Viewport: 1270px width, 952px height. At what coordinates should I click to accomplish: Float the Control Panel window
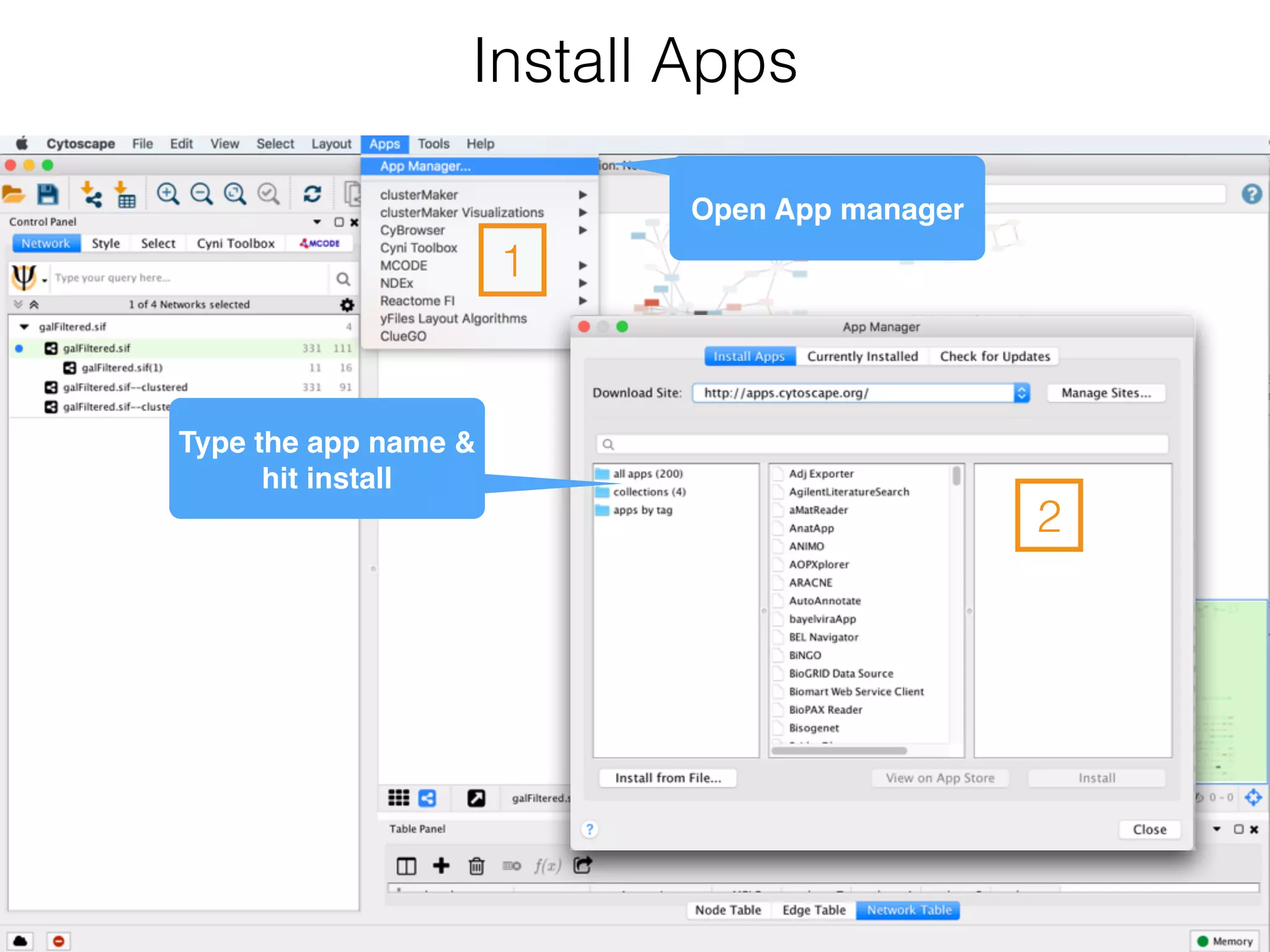(339, 222)
